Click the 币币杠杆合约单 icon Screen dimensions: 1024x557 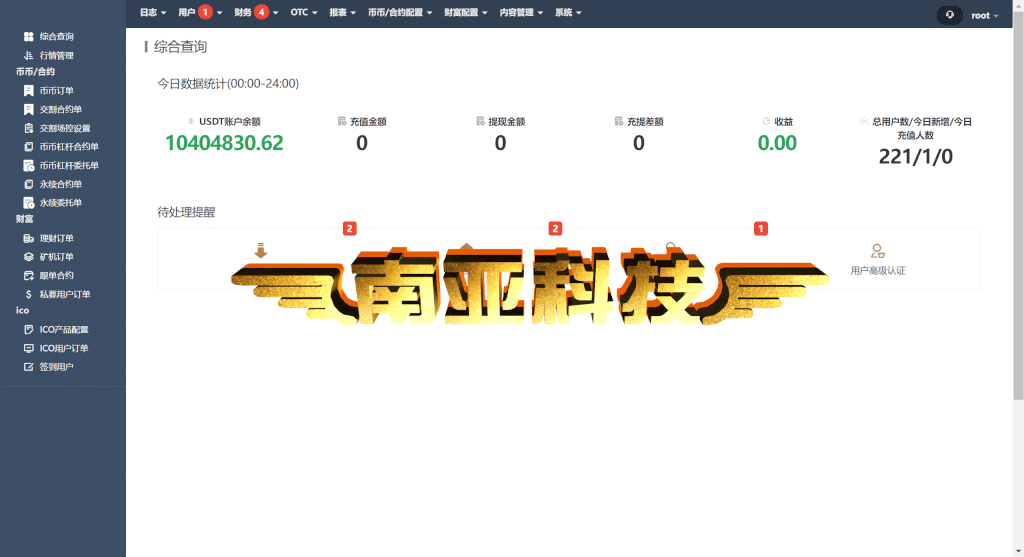click(x=29, y=147)
